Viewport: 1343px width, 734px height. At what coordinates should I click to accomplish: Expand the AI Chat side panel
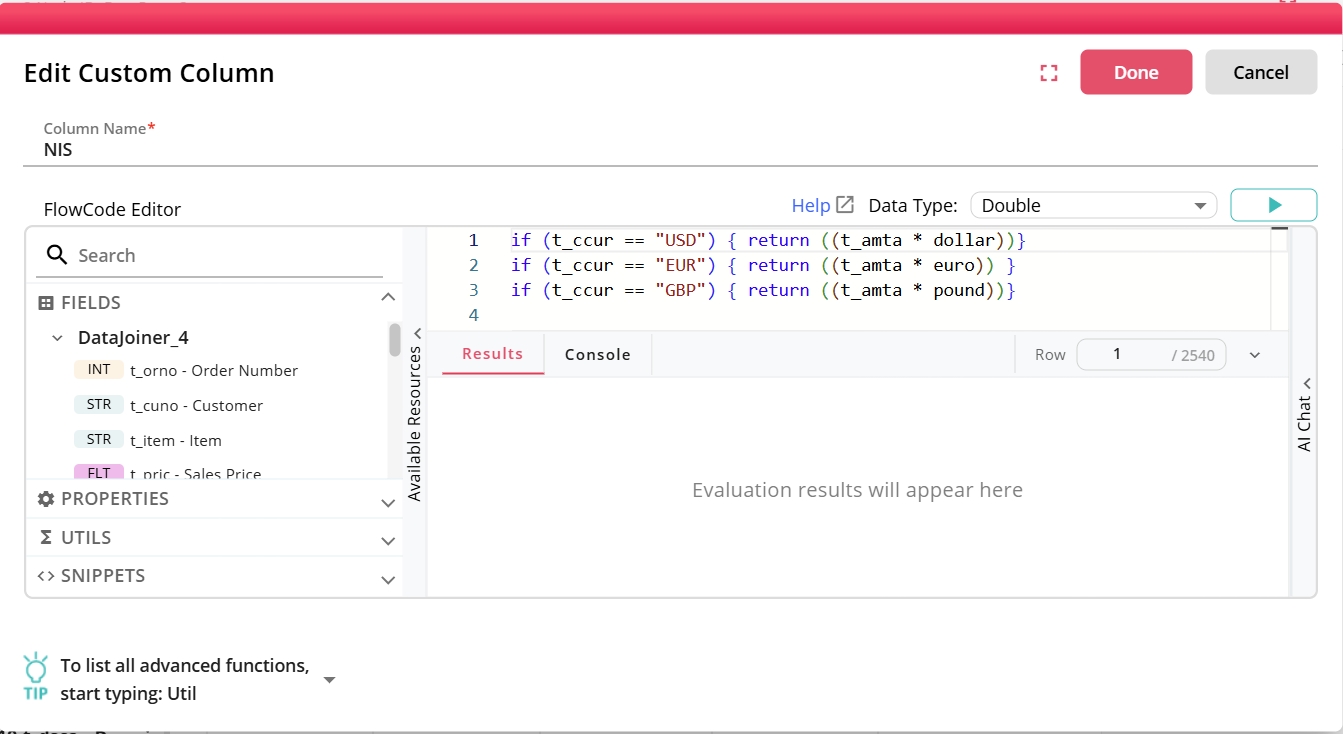coord(1306,383)
